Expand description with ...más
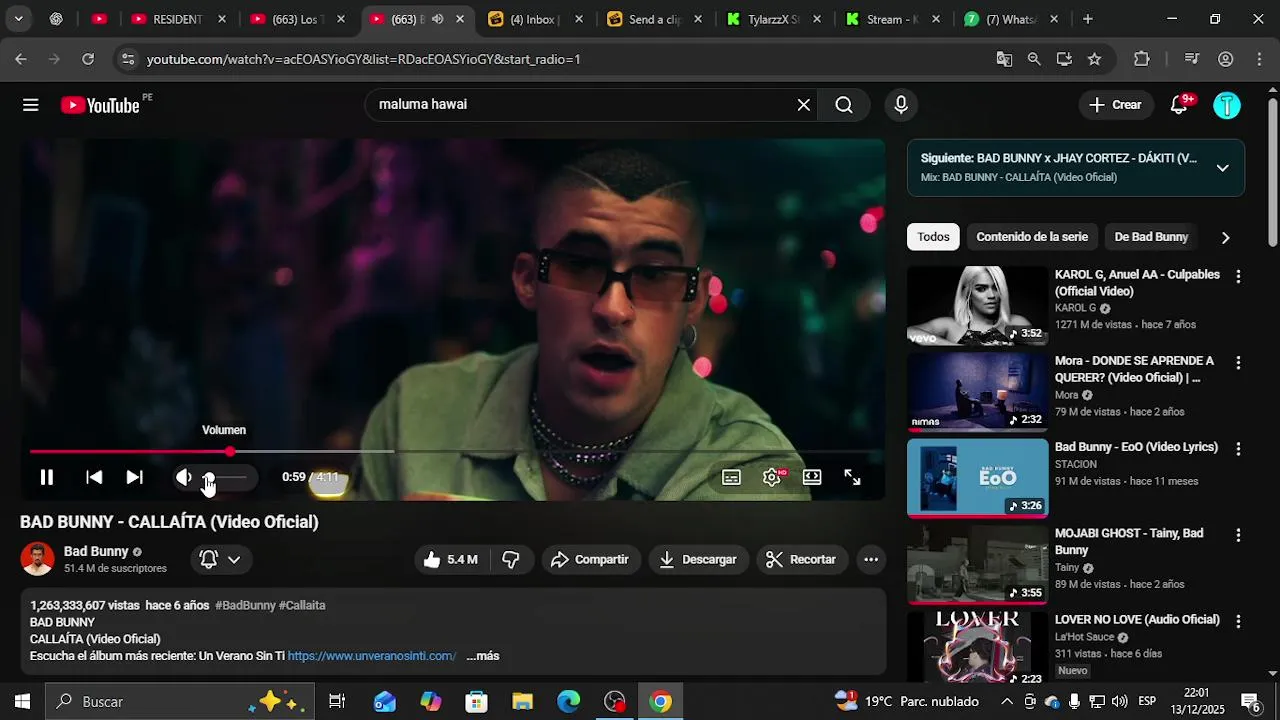 coord(483,656)
